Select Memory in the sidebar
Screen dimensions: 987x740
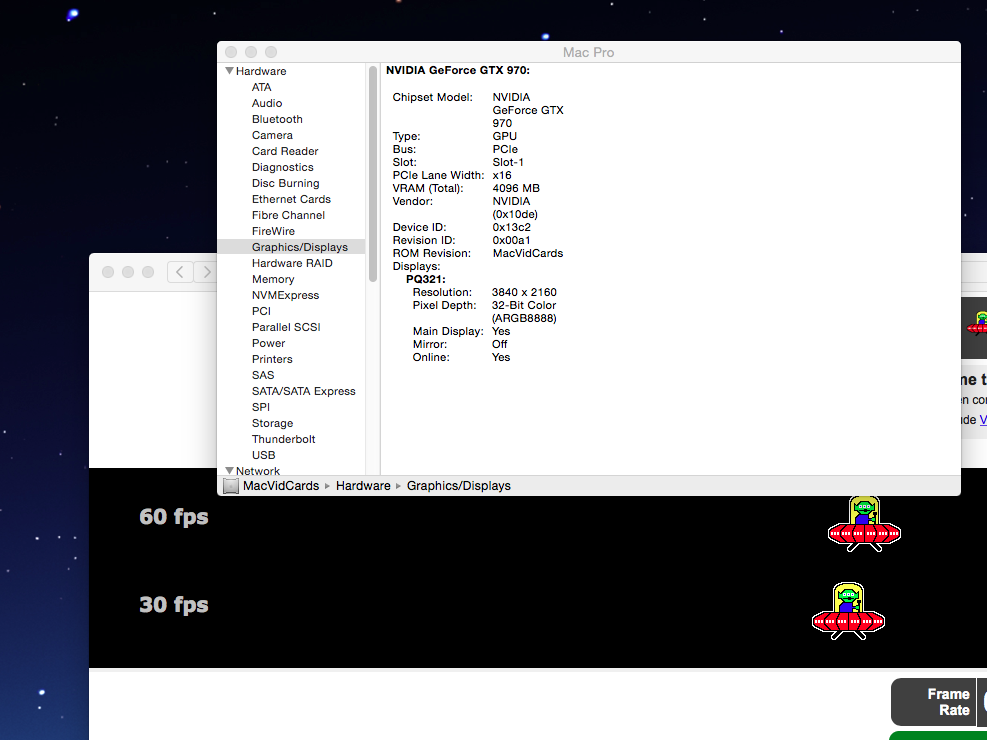273,279
